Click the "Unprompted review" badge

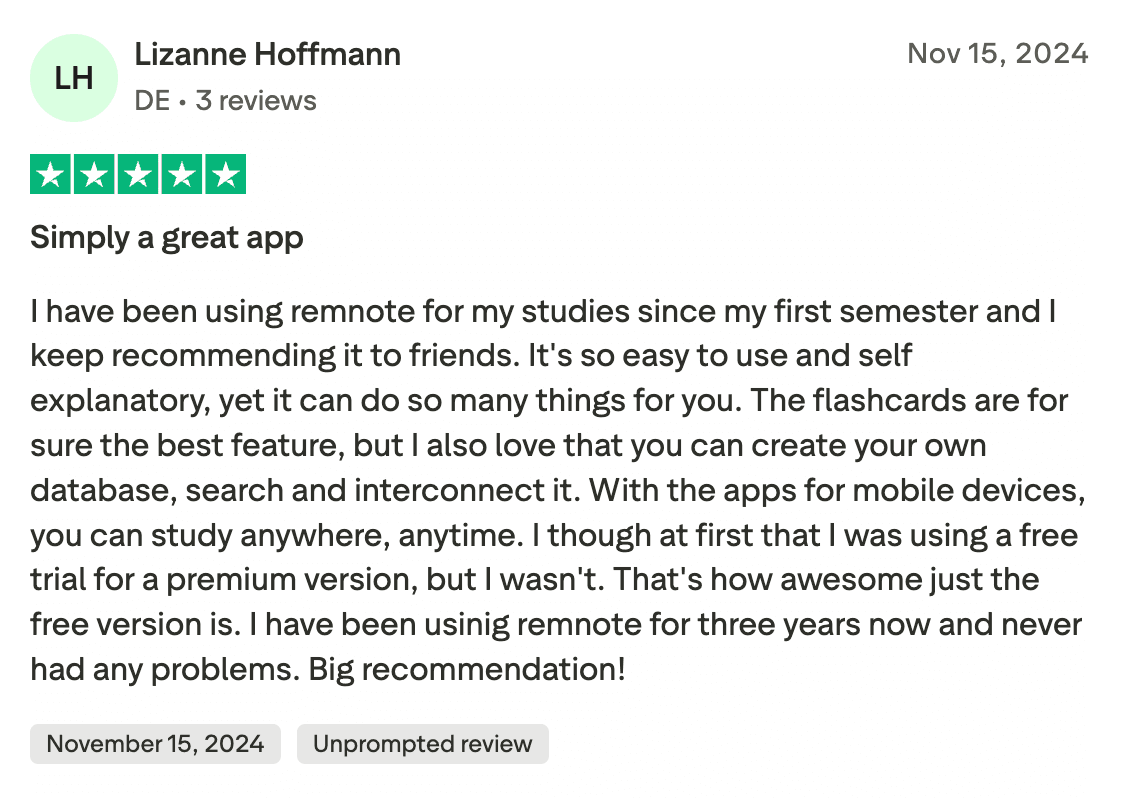point(422,744)
